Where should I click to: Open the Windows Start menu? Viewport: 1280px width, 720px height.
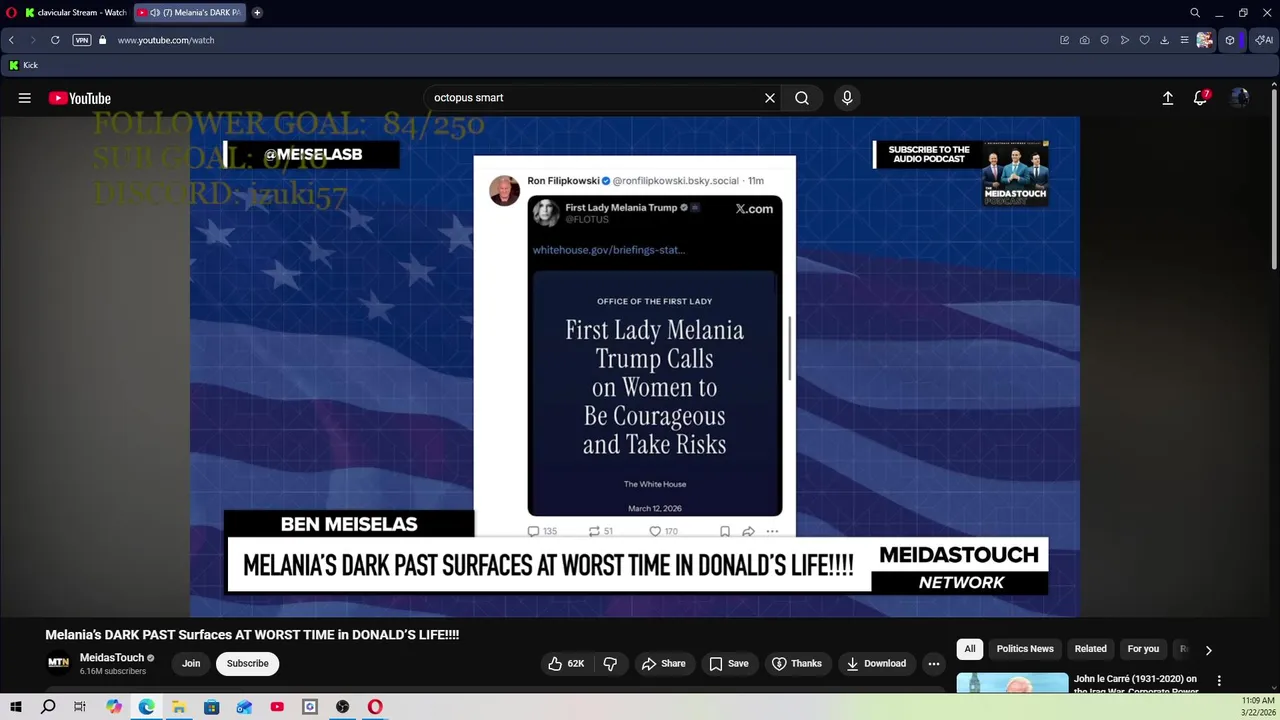pyautogui.click(x=16, y=707)
